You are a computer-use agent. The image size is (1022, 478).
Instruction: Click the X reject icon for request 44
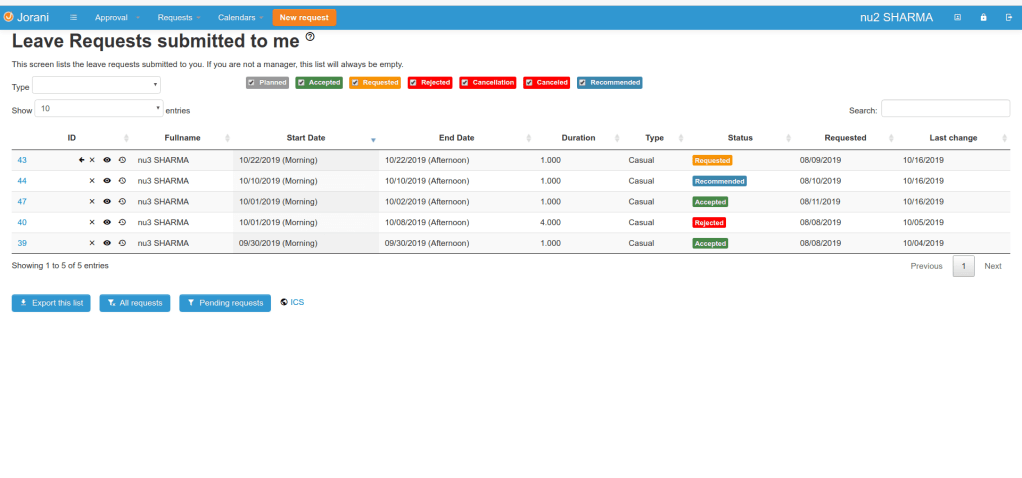[92, 181]
